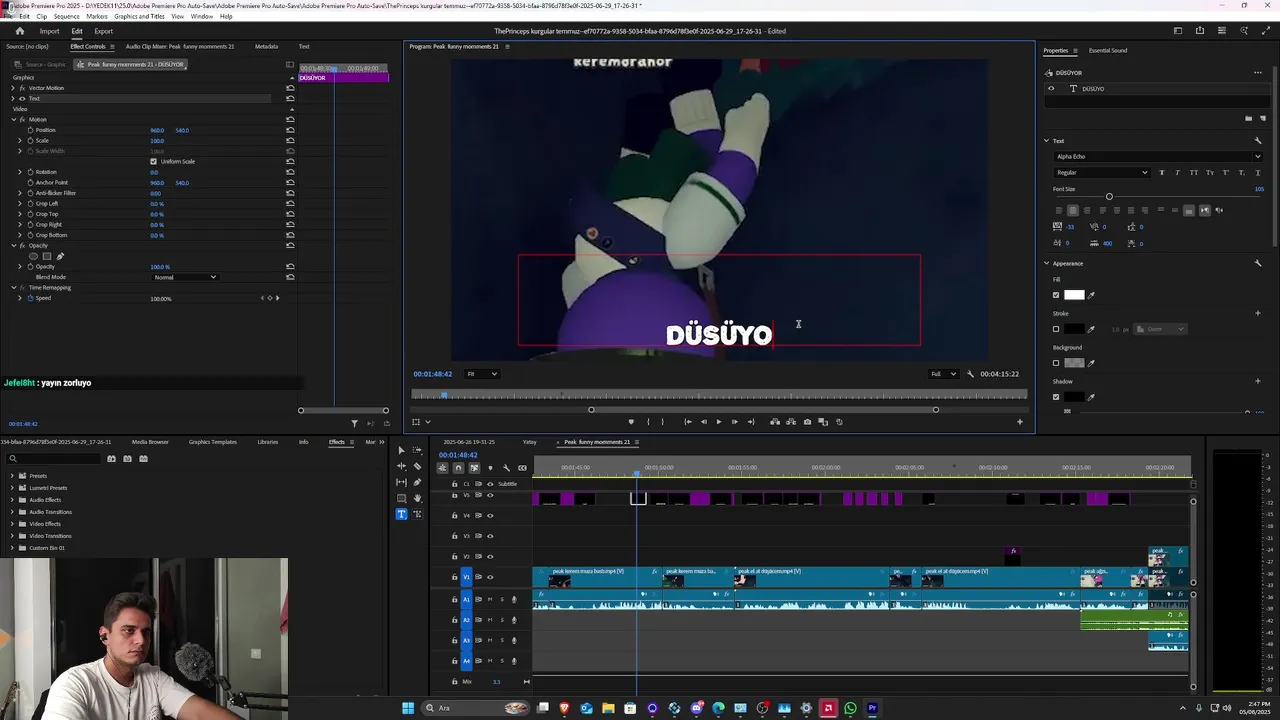This screenshot has width=1280, height=720.
Task: Create ellipse mask under Opacity
Action: (33, 256)
